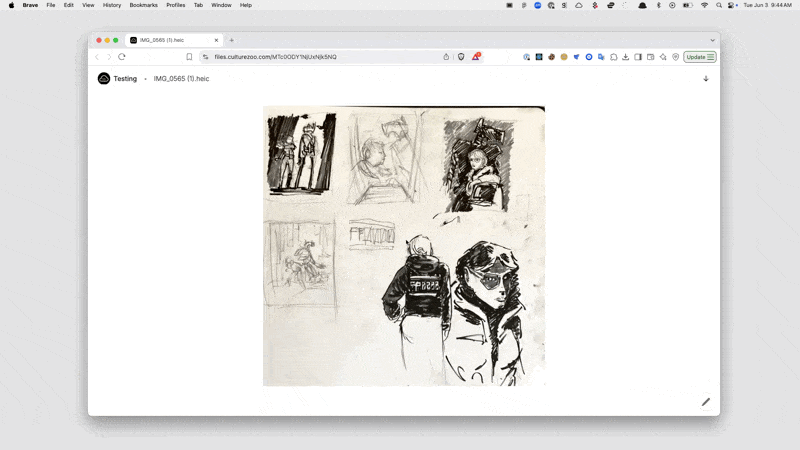800x450 pixels.
Task: Open the History menu
Action: click(112, 5)
